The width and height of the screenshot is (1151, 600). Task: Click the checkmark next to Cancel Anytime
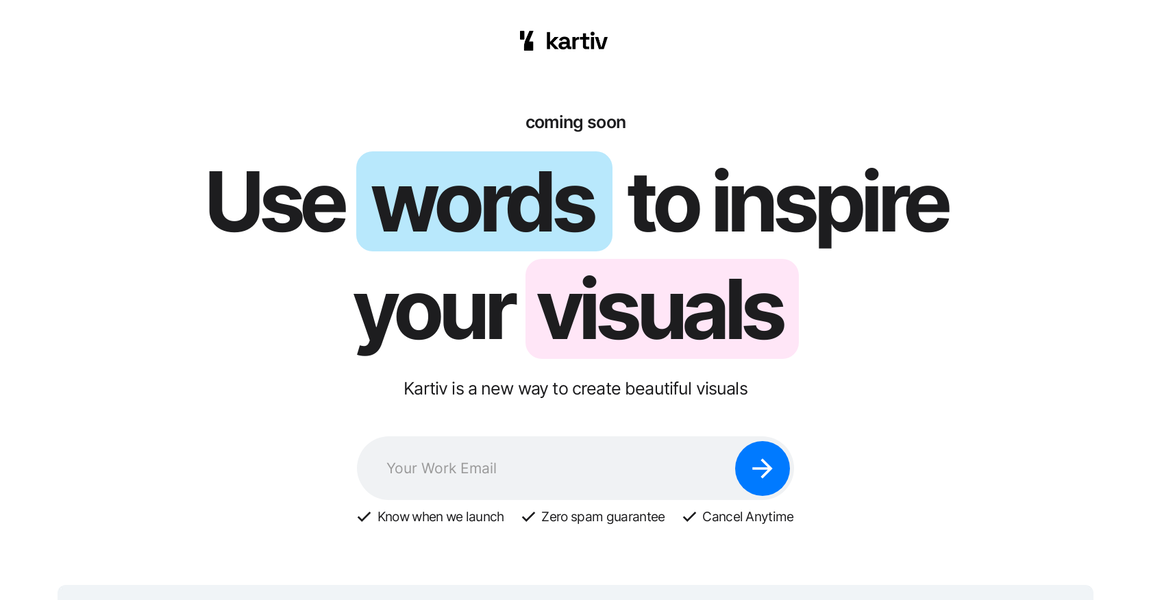pos(688,516)
